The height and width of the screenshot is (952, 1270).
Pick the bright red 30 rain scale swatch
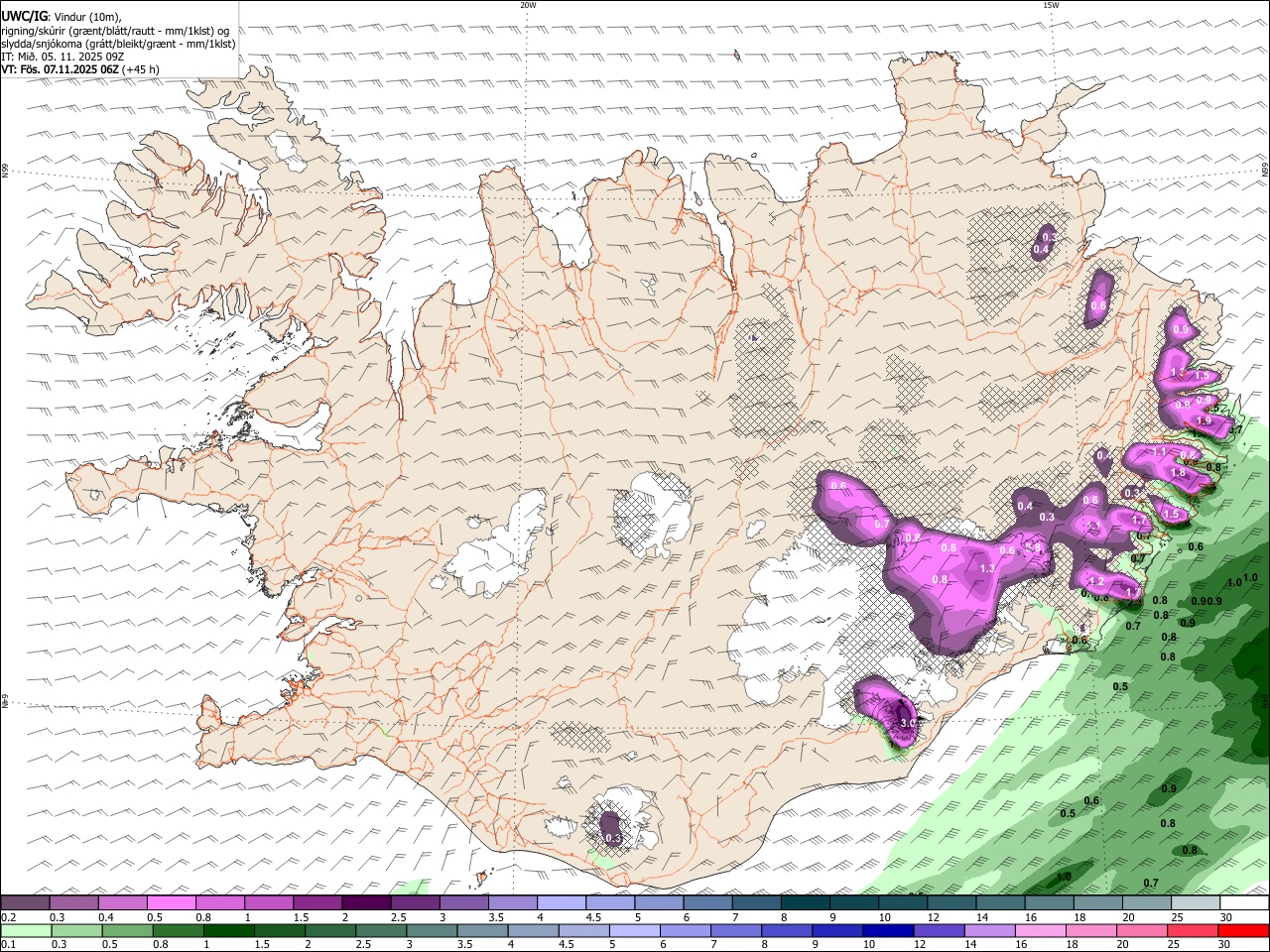pyautogui.click(x=1244, y=931)
